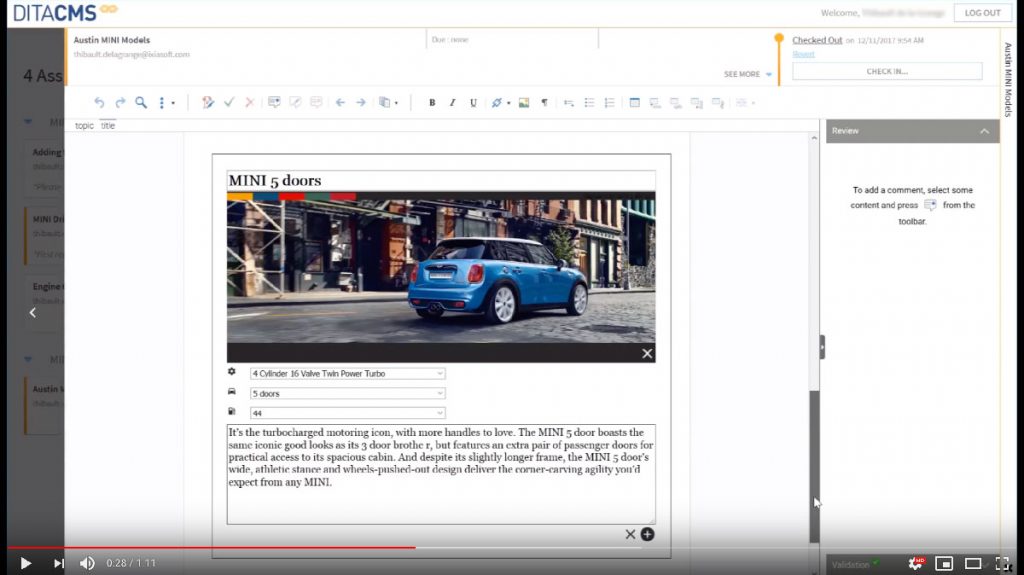Open the fuel '44' dropdown
The image size is (1024, 575).
[347, 413]
